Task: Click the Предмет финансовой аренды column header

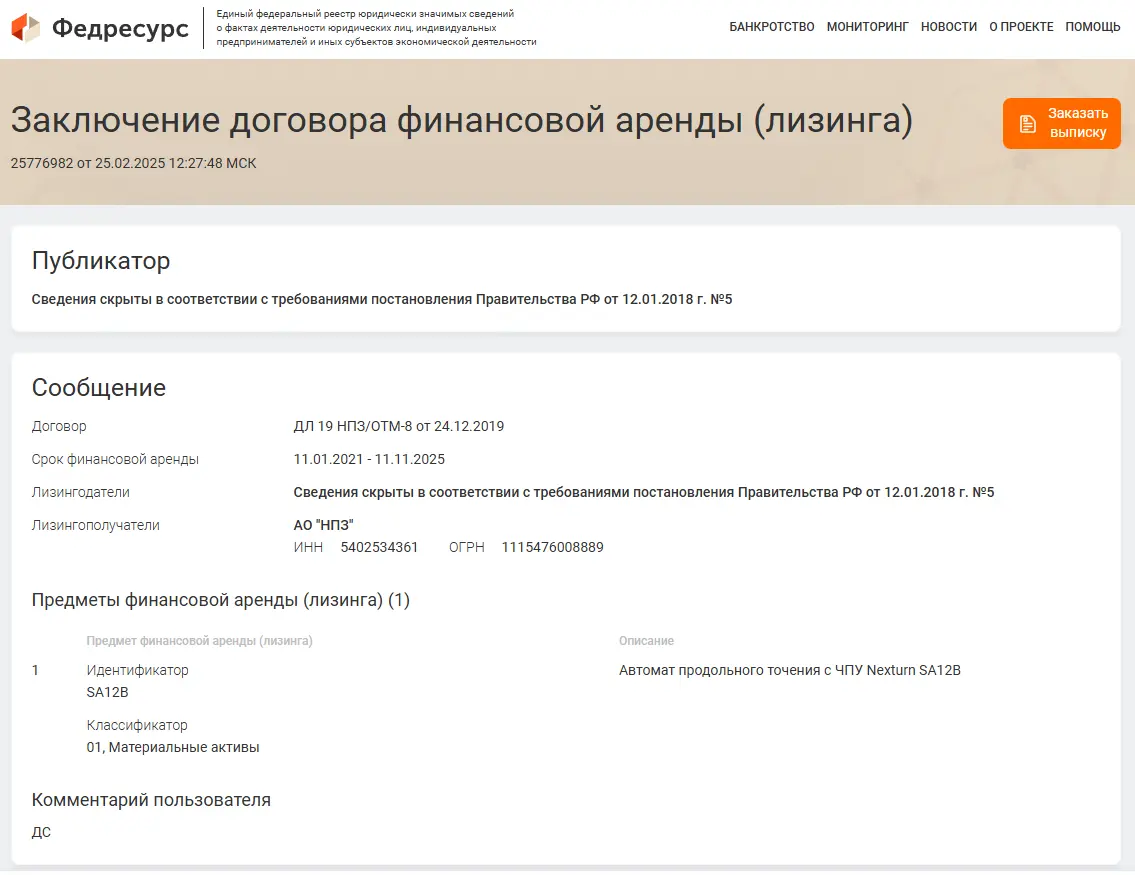Action: pyautogui.click(x=199, y=641)
